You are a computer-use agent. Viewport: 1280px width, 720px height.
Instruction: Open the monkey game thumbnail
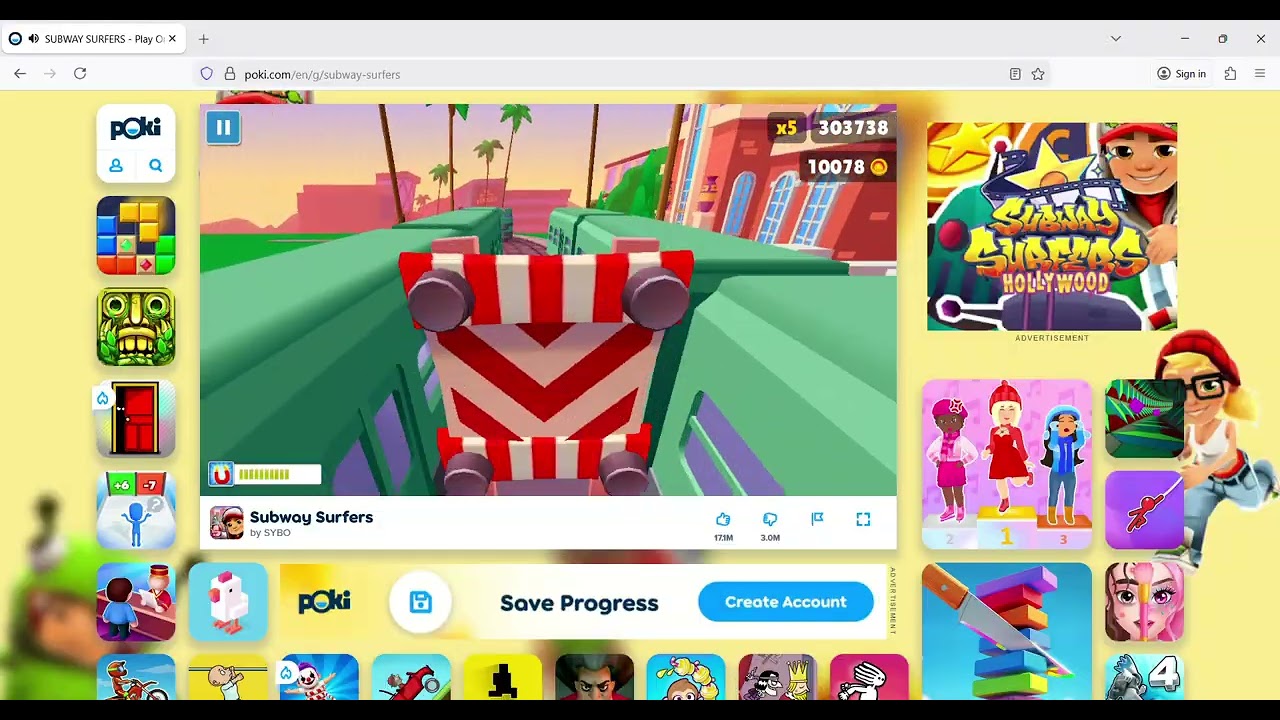tap(686, 678)
